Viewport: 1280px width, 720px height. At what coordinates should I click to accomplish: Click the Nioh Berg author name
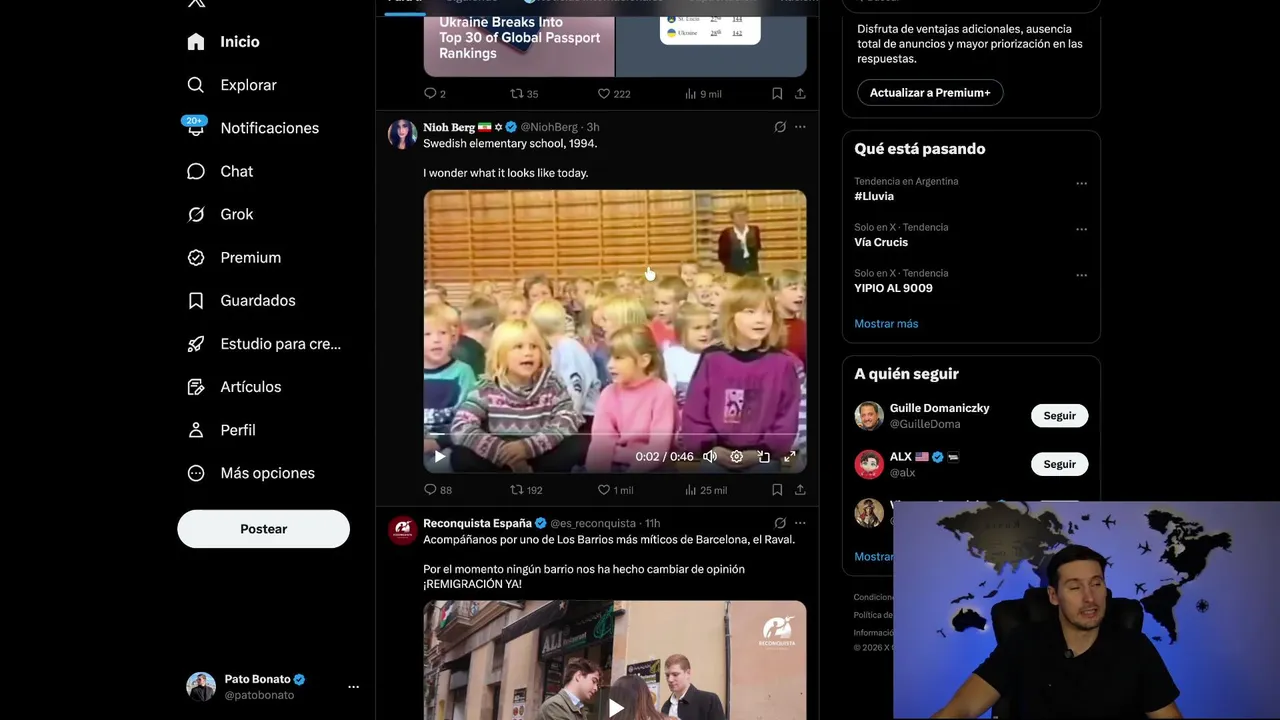pos(448,127)
